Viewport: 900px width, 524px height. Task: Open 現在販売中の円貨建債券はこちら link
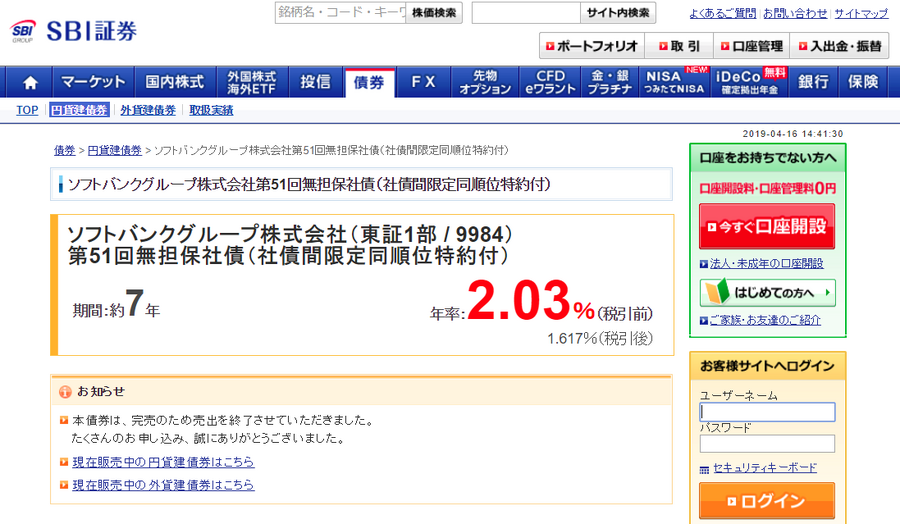click(x=163, y=462)
